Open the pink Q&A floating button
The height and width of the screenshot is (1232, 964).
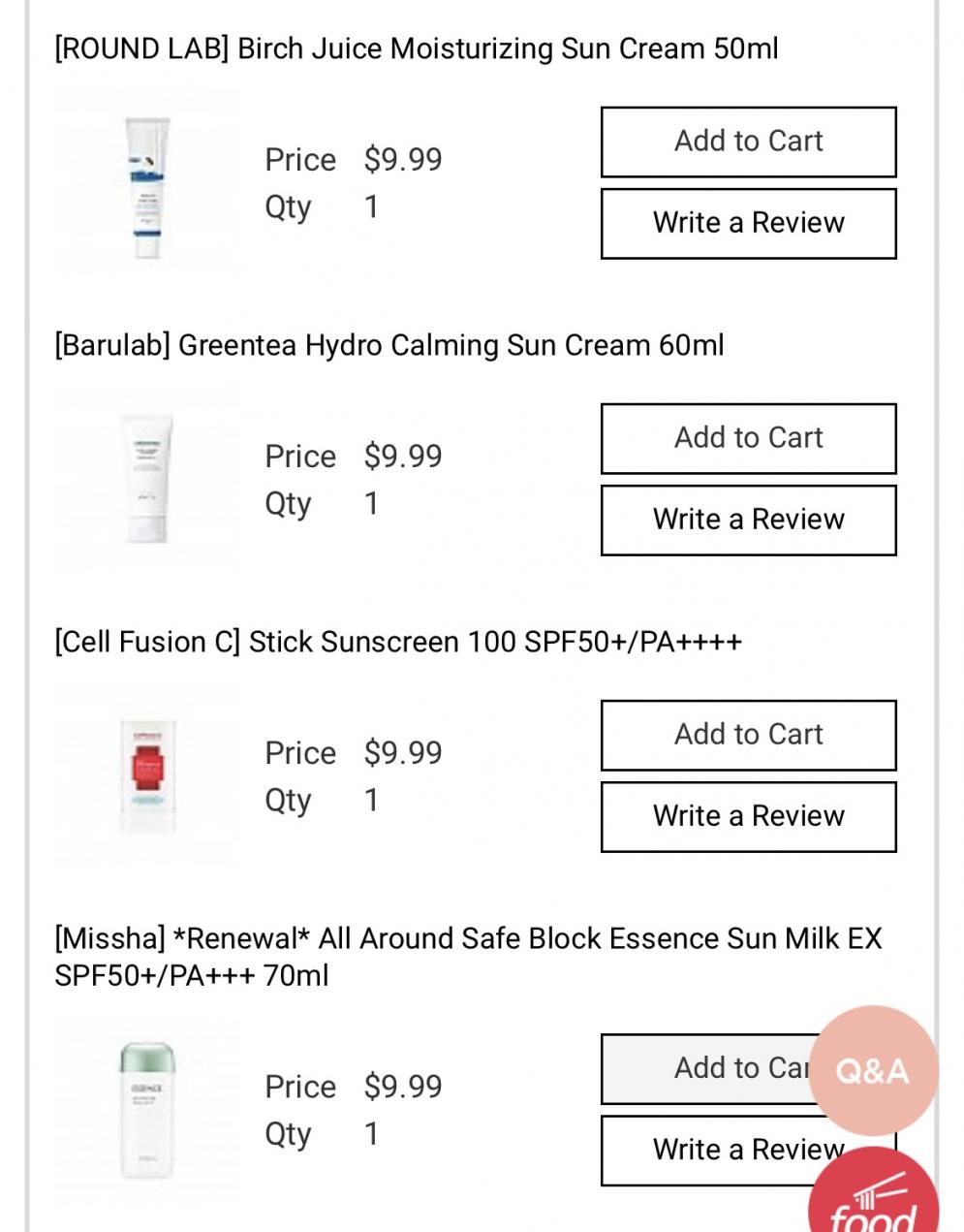873,1070
